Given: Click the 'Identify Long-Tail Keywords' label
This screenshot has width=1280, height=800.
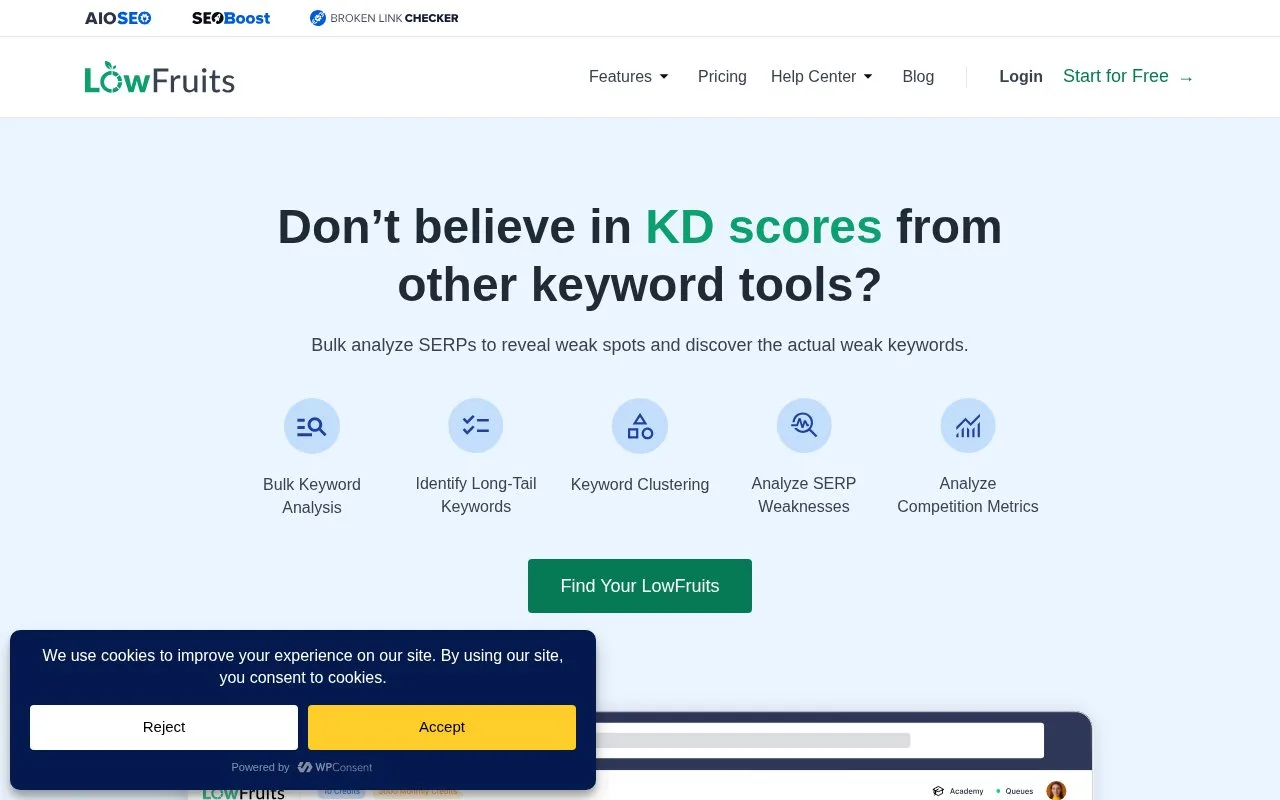Looking at the screenshot, I should [x=476, y=495].
